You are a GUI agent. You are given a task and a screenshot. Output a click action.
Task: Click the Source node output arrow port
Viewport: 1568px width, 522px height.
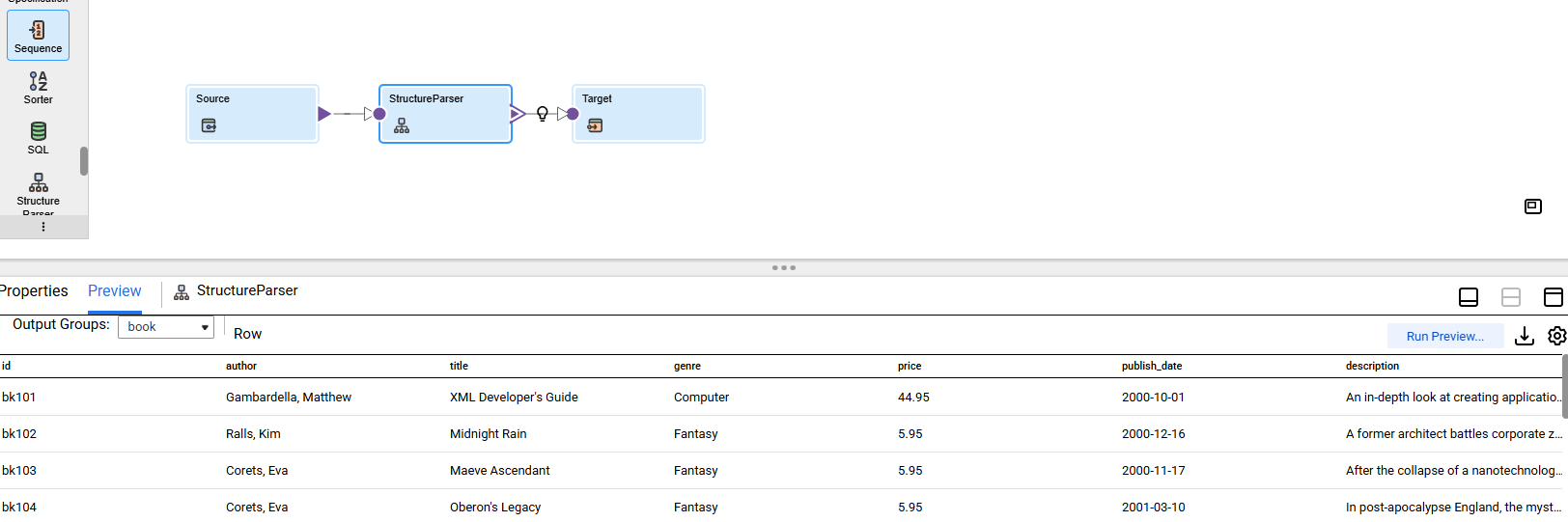324,114
